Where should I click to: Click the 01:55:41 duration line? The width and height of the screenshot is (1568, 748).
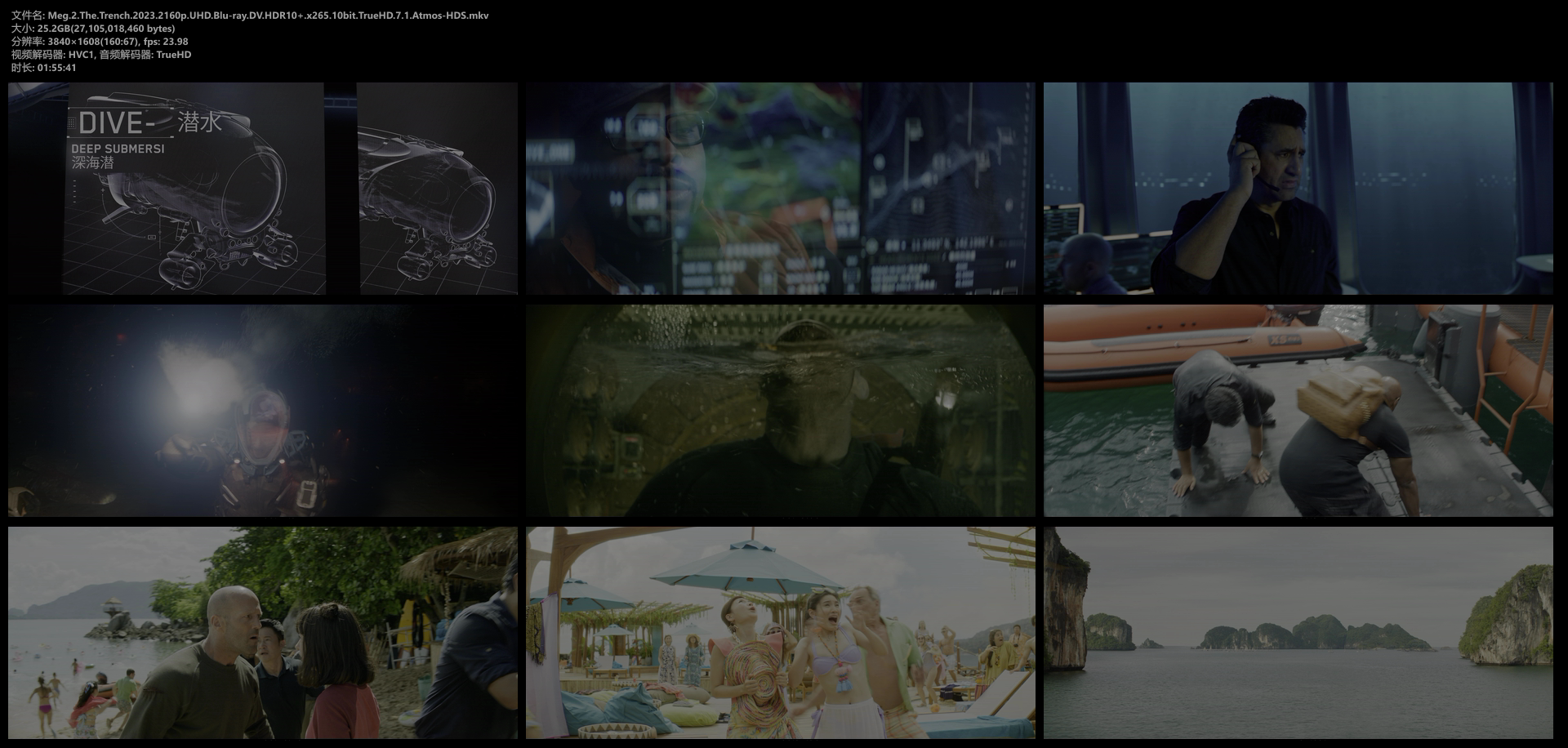(44, 68)
